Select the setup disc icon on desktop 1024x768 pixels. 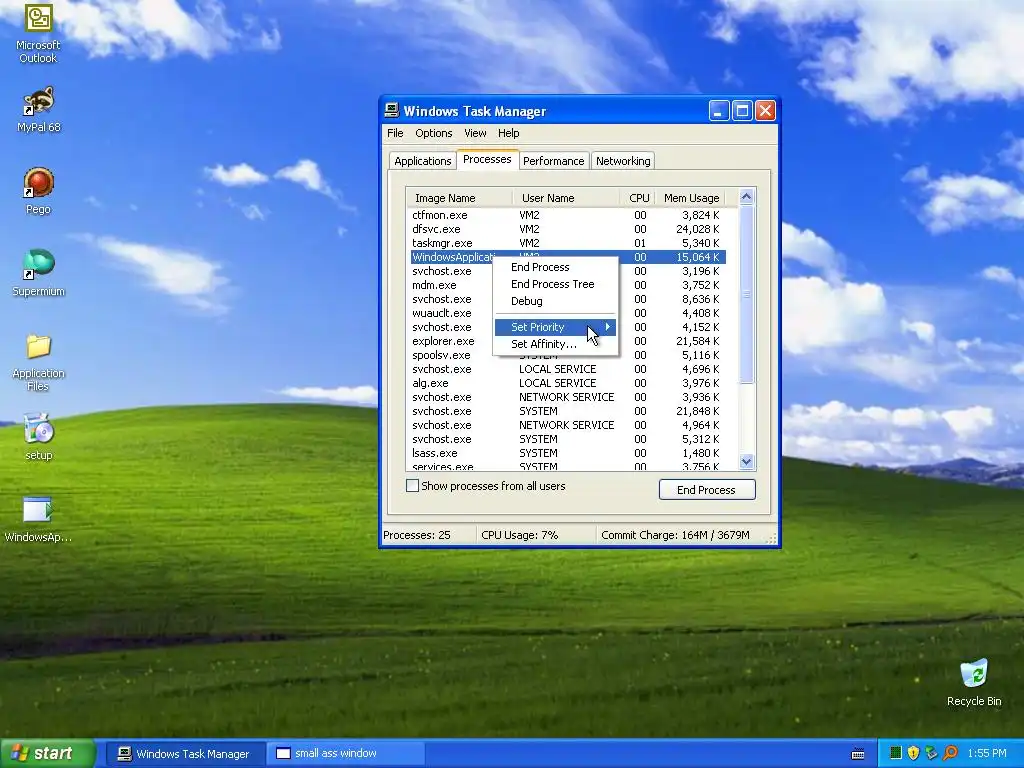(x=38, y=437)
